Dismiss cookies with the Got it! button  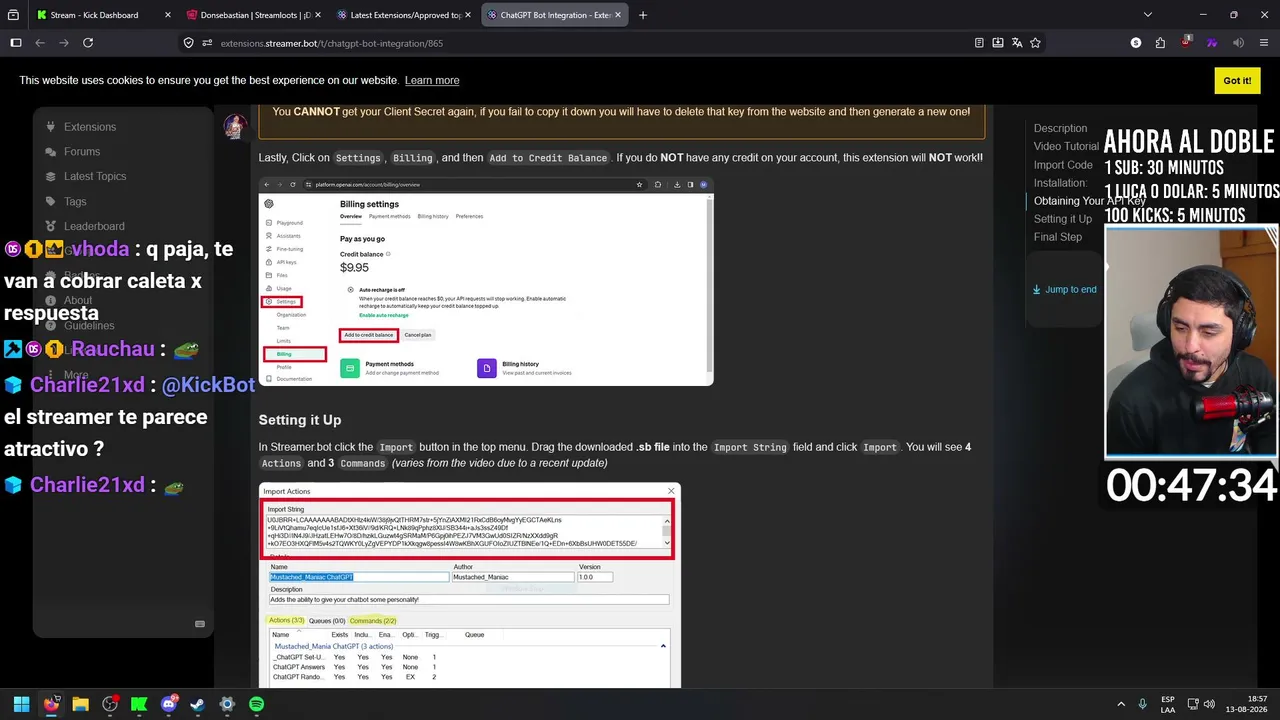1237,81
